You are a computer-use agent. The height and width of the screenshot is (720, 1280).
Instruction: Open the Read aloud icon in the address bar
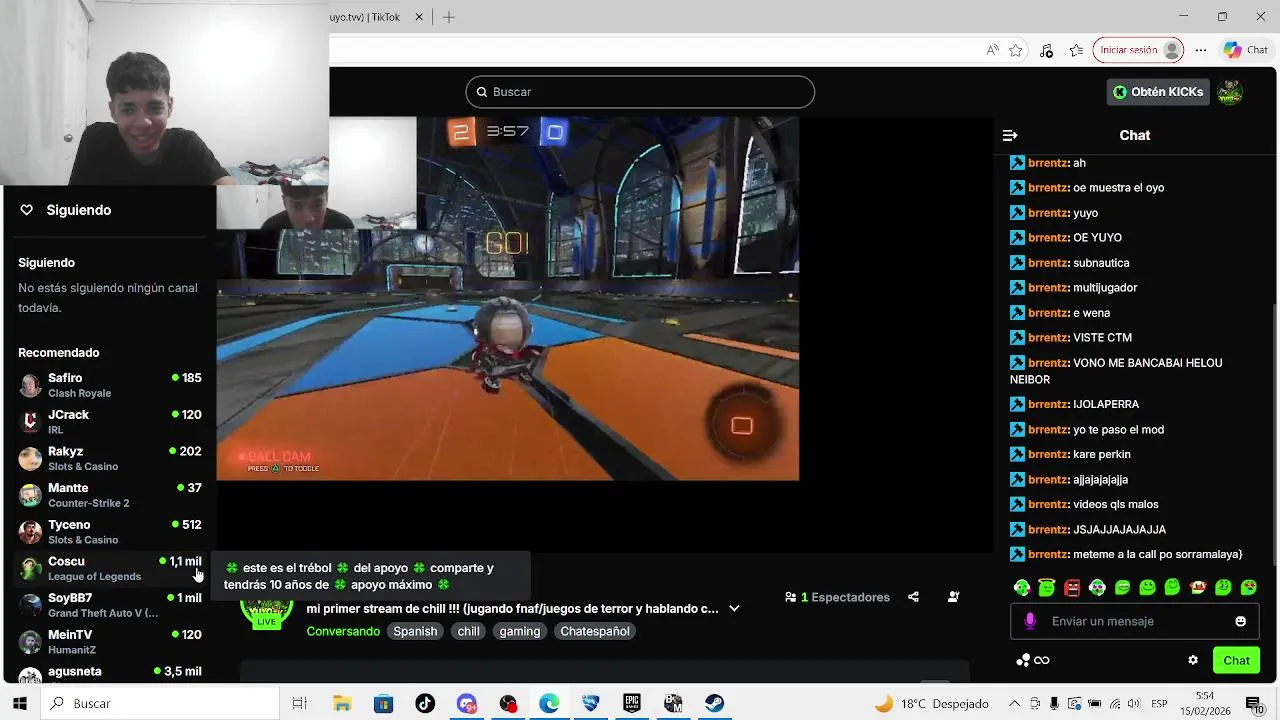coord(992,50)
